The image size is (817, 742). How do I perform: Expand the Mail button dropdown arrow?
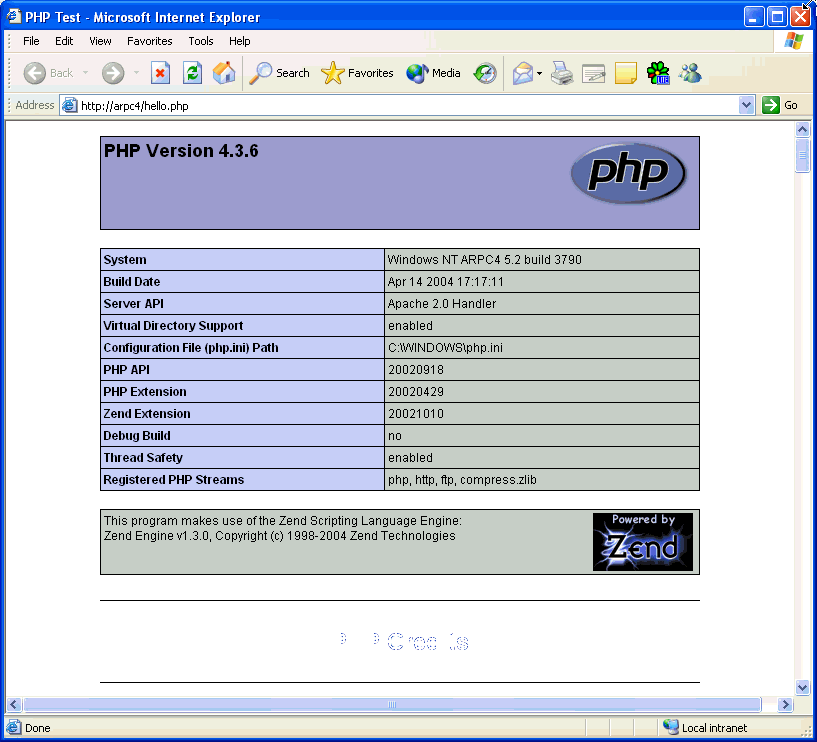pyautogui.click(x=540, y=73)
